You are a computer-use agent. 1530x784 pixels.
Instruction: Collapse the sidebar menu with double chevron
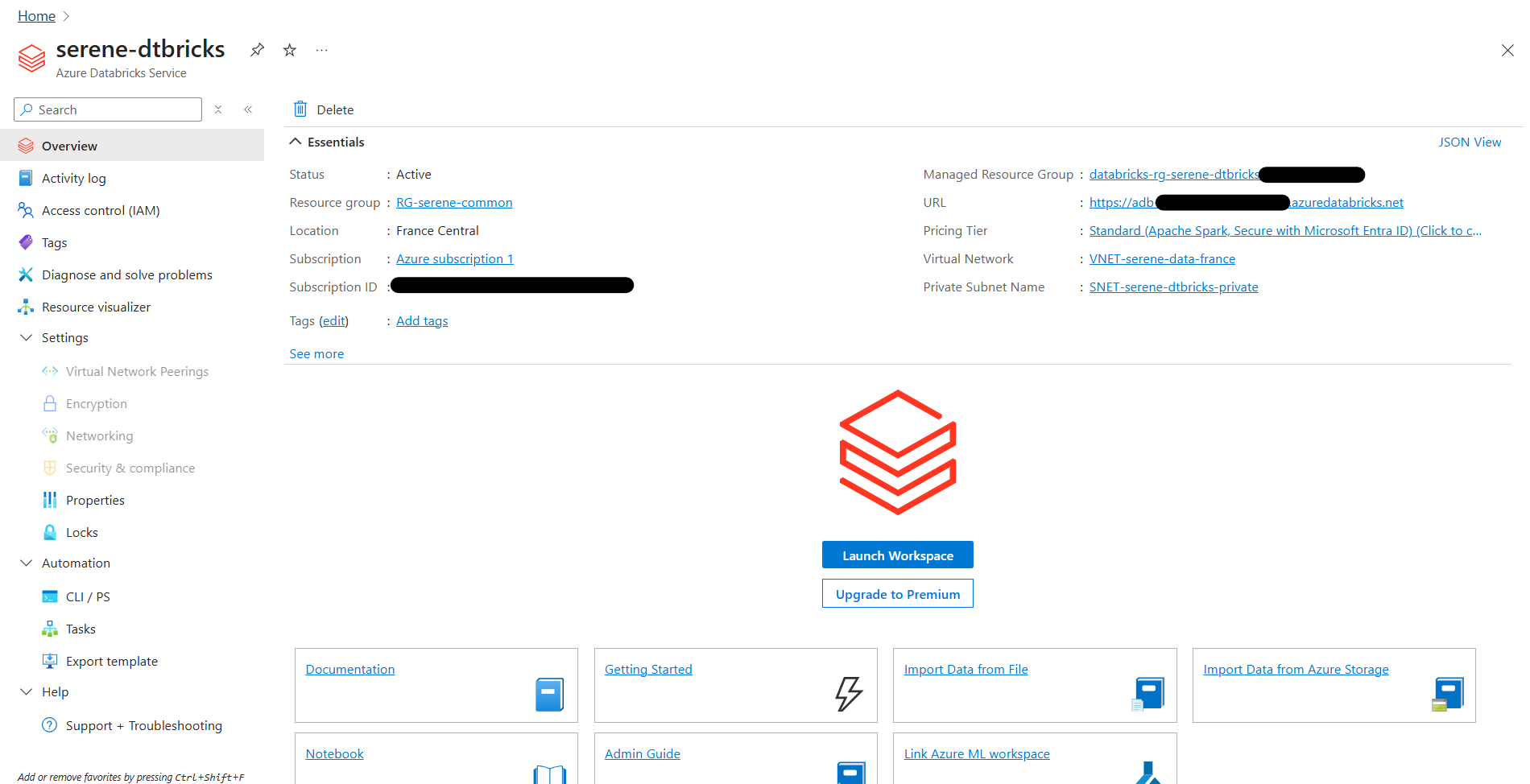(x=248, y=109)
